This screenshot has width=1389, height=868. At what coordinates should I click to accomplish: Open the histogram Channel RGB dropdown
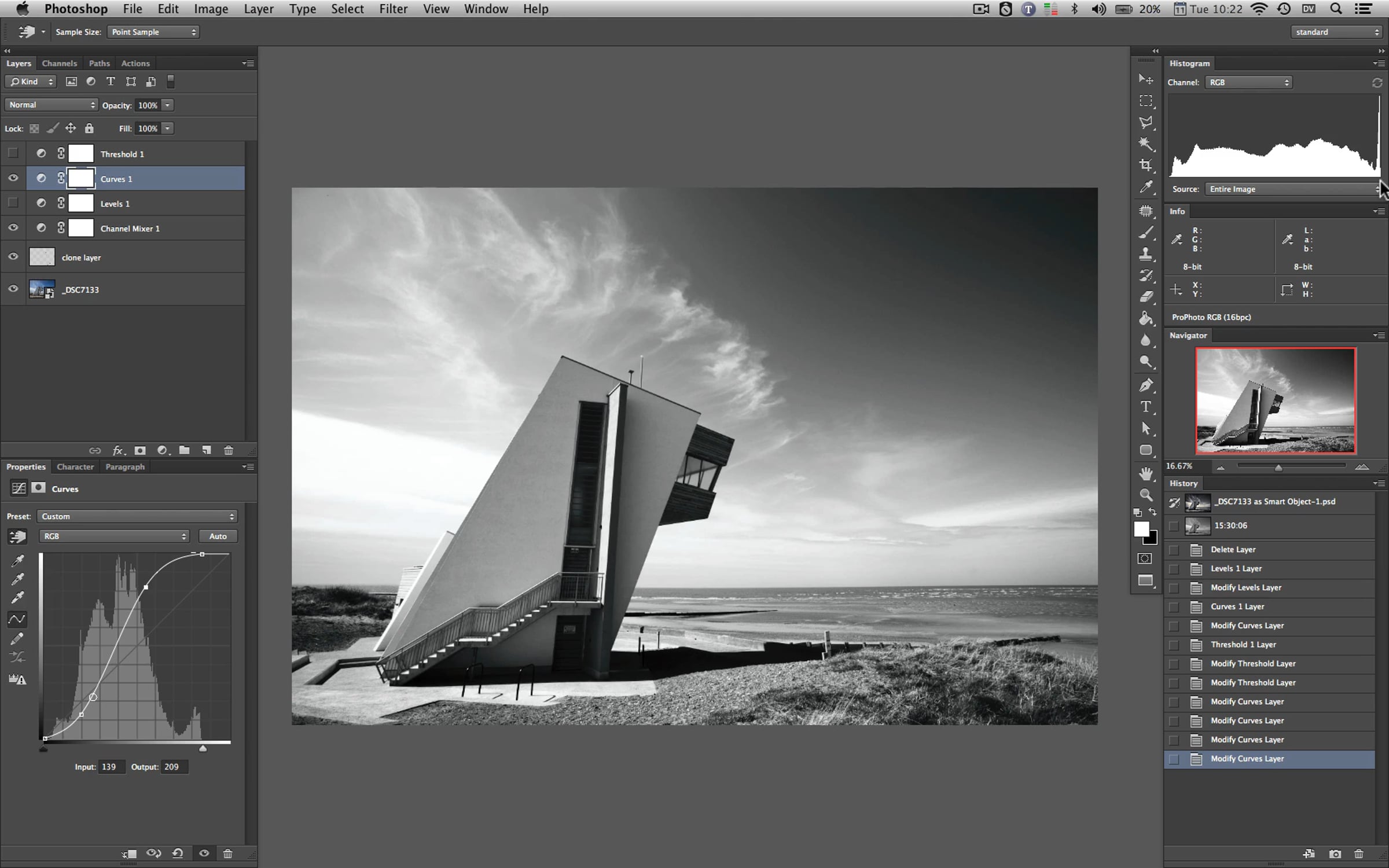coord(1248,82)
